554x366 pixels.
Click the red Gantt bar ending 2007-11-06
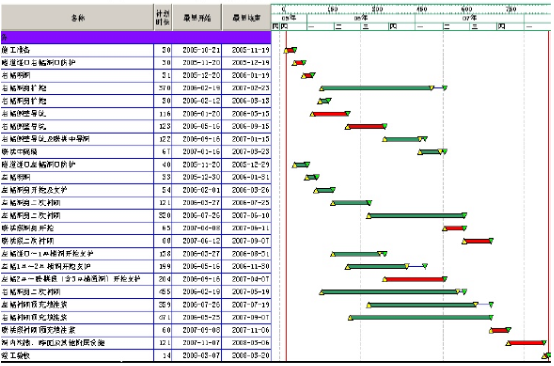click(500, 330)
